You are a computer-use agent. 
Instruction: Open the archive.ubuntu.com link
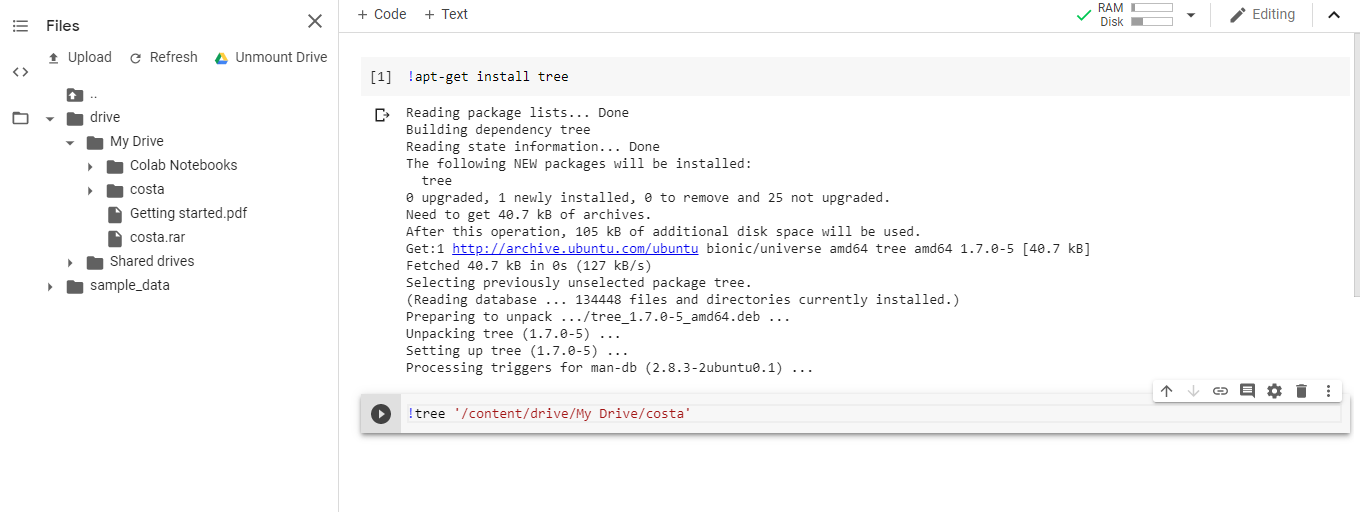pos(575,248)
